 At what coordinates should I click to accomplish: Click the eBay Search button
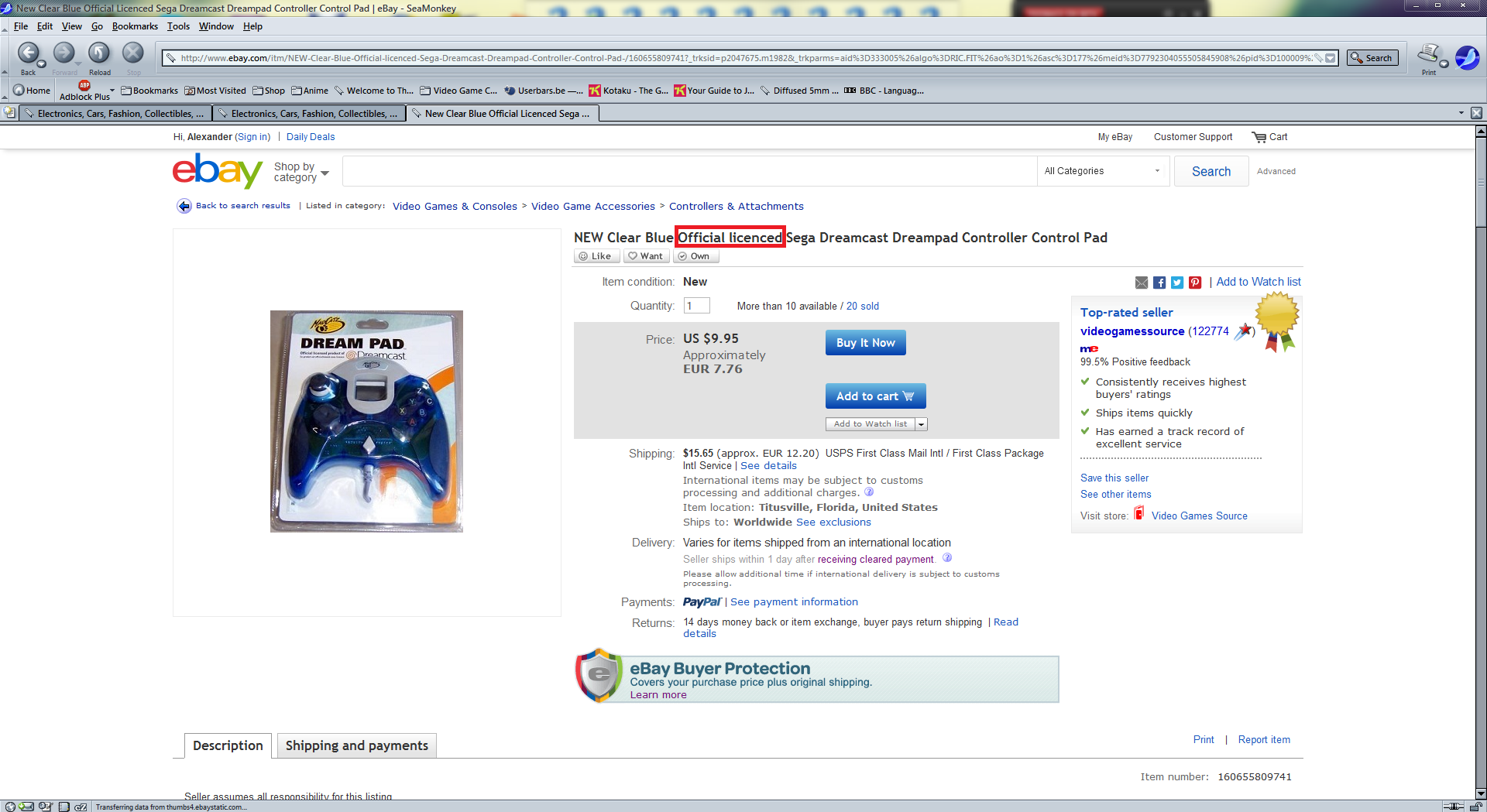(x=1211, y=171)
